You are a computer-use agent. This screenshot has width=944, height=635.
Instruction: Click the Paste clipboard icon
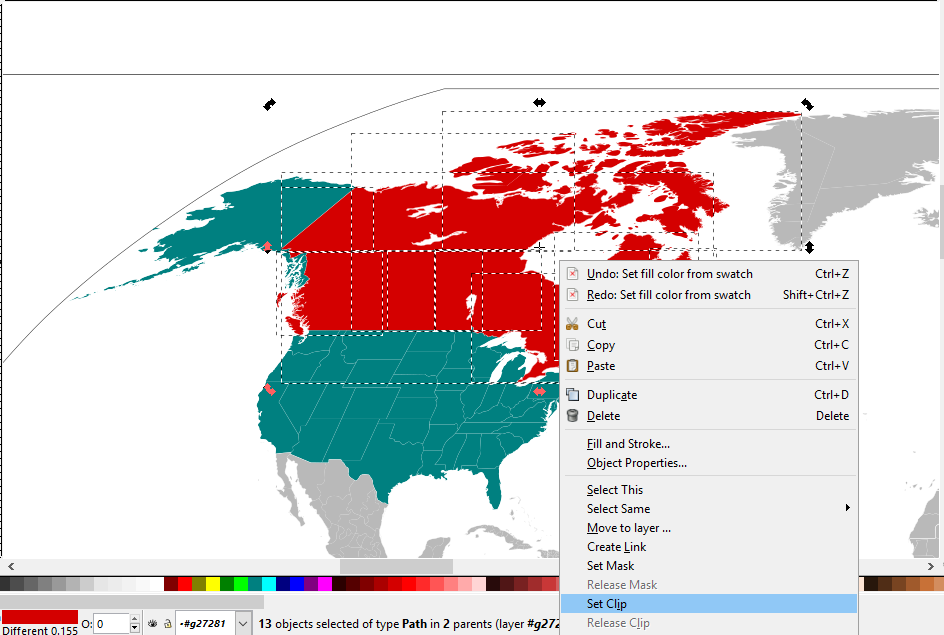572,366
